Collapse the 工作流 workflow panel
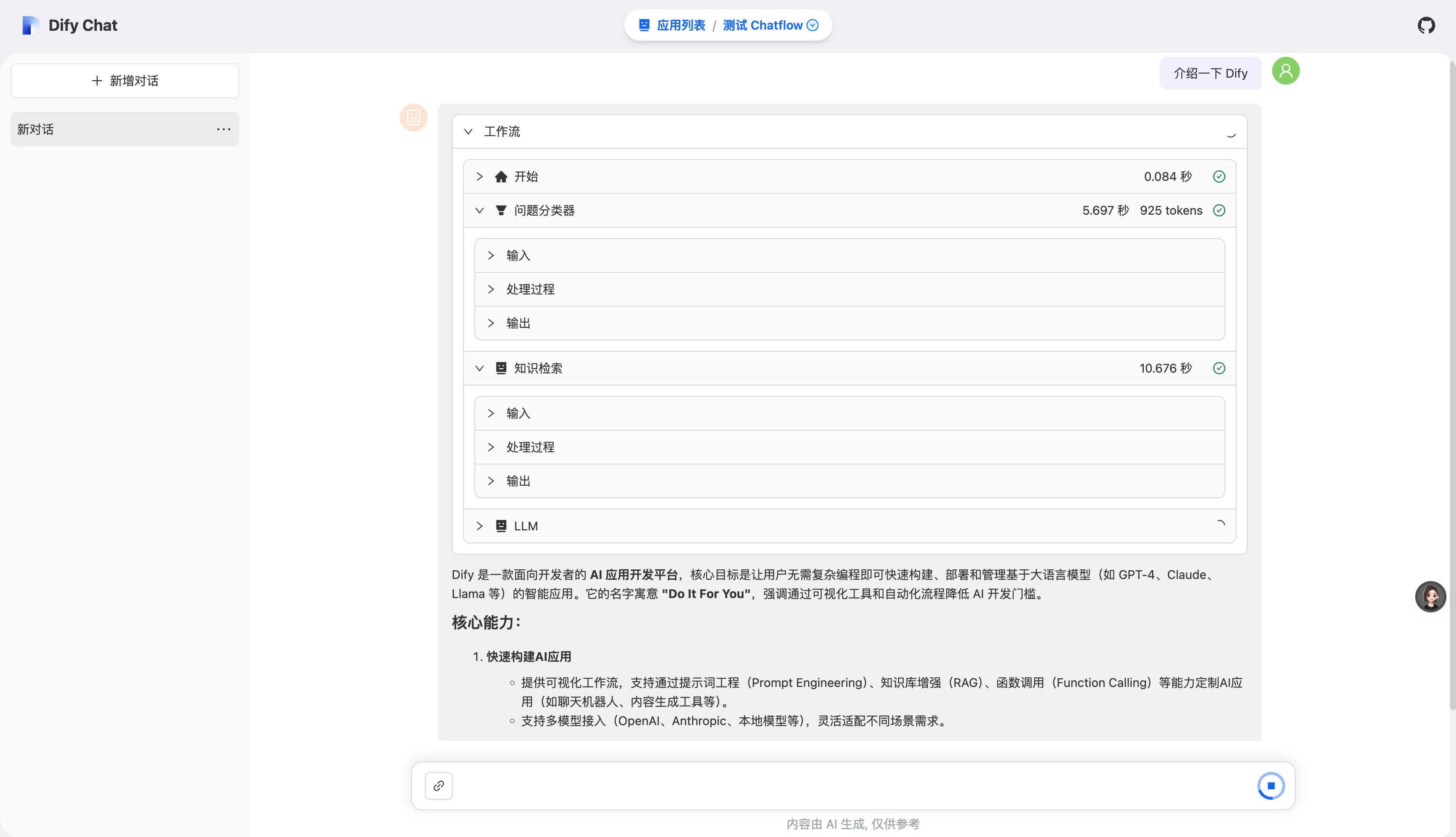Viewport: 1456px width, 837px height. pyautogui.click(x=468, y=131)
